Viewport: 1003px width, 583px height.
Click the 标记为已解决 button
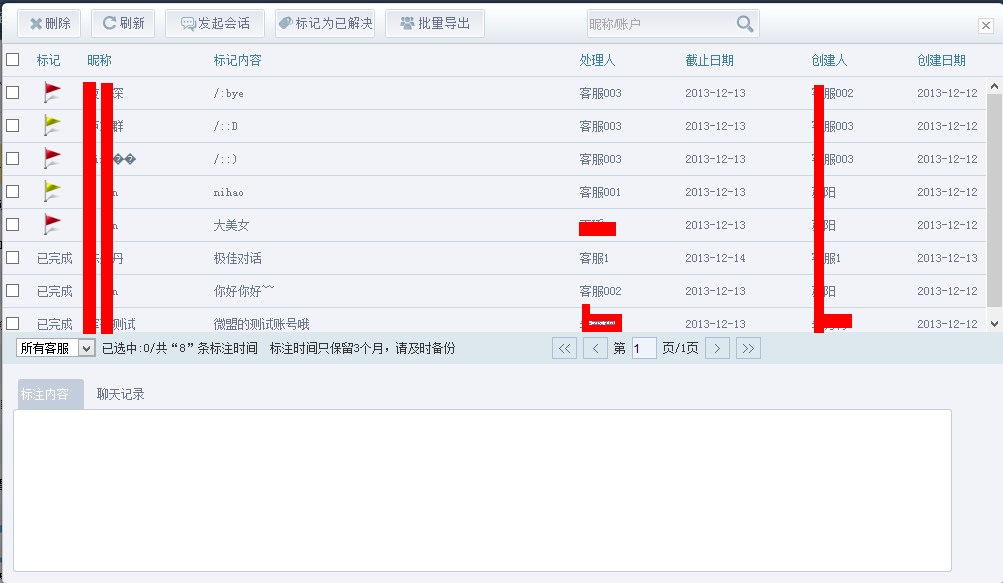[325, 24]
